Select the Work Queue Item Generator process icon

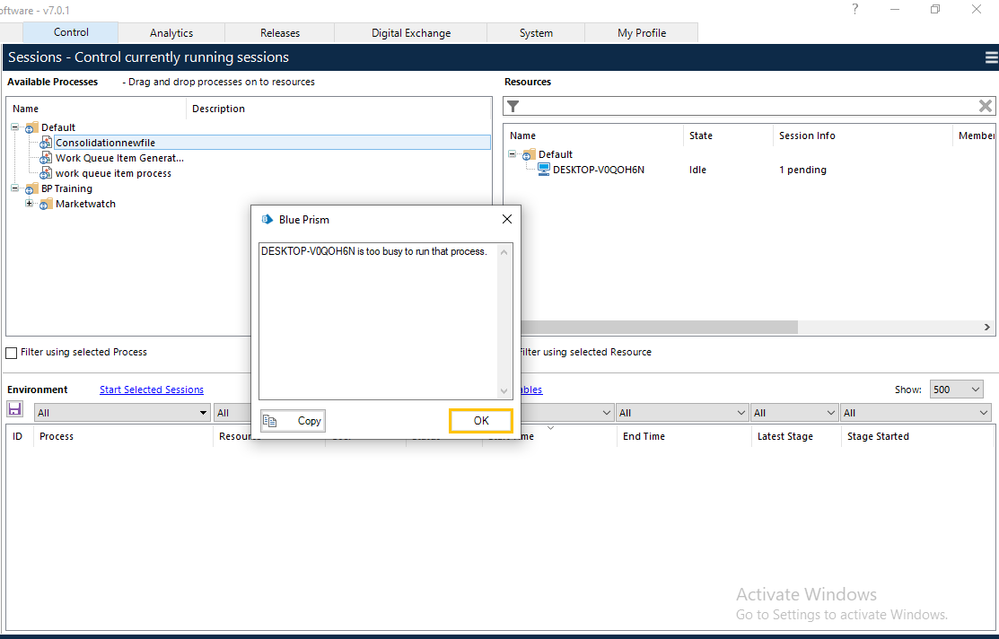46,158
